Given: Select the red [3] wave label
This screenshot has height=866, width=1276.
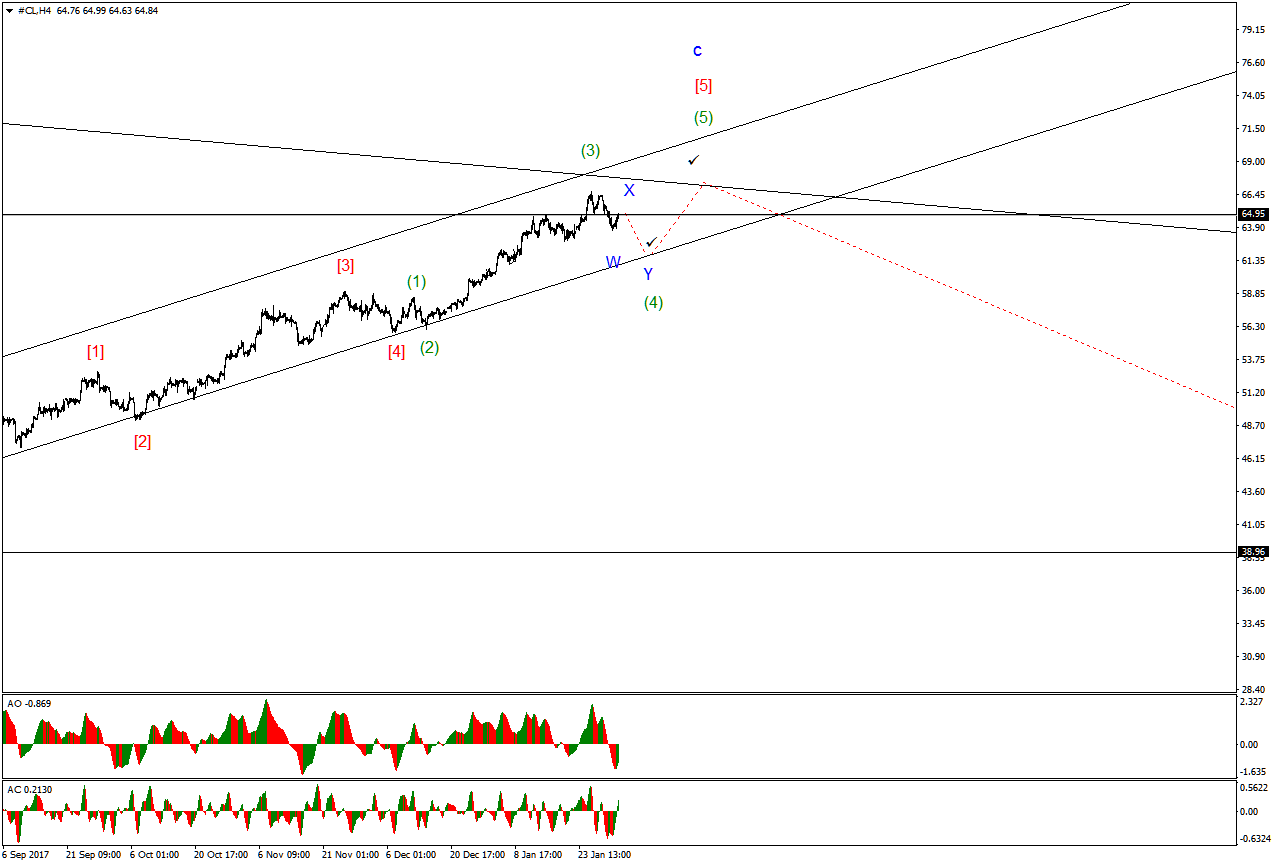Looking at the screenshot, I should pos(345,266).
